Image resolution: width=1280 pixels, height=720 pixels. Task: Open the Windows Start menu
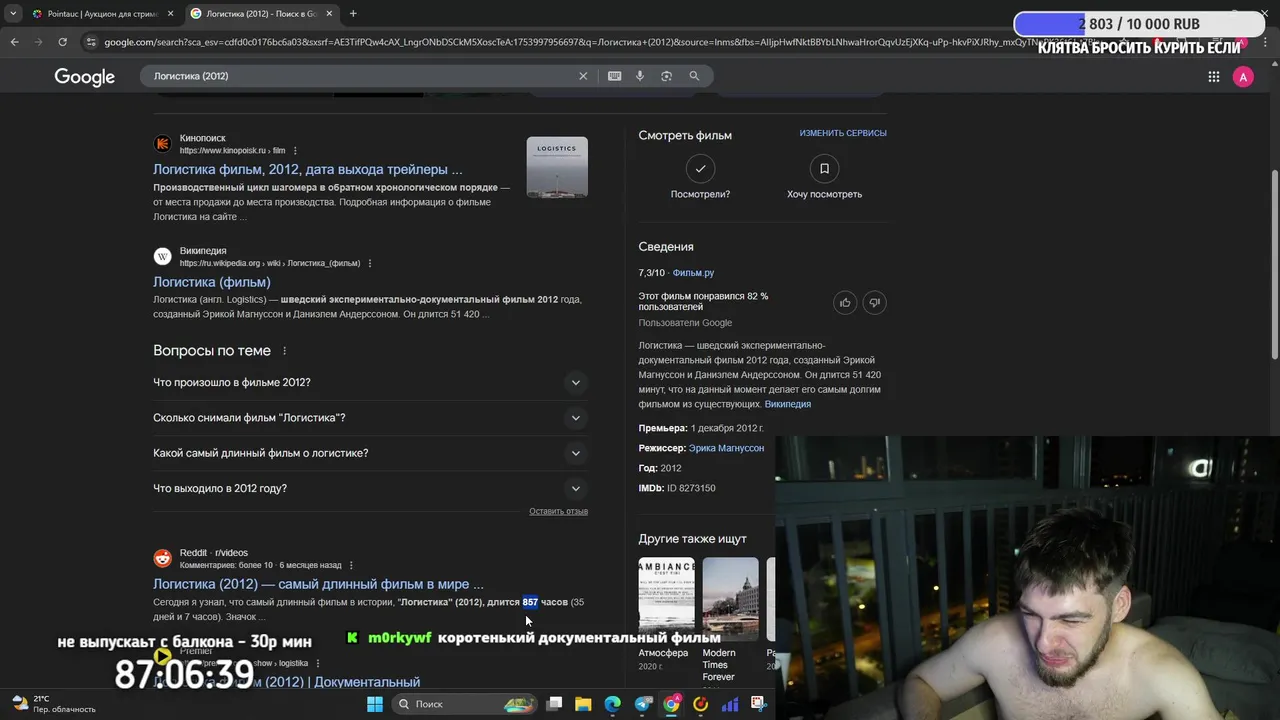click(x=374, y=704)
